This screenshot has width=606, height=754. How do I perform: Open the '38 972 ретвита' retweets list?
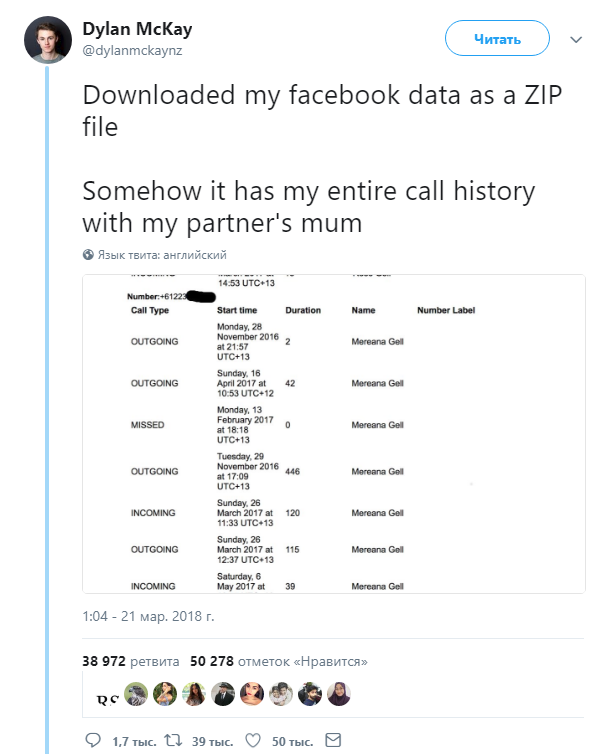(130, 661)
